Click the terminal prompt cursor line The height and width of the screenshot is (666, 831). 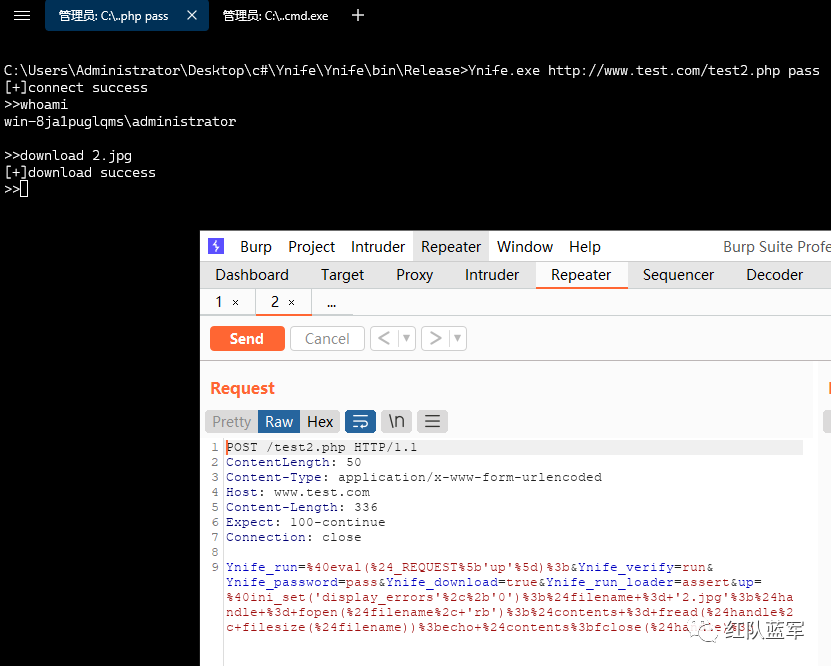click(16, 189)
